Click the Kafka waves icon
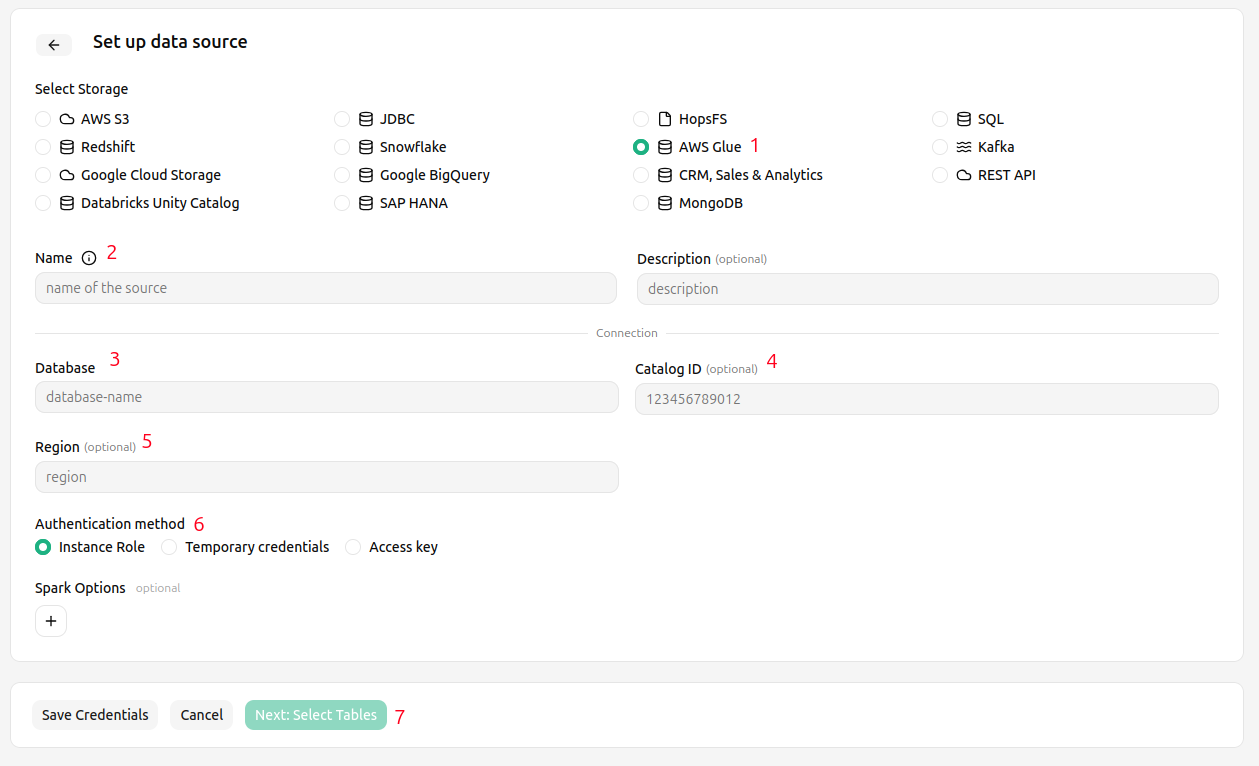Viewport: 1259px width, 766px height. 964,147
